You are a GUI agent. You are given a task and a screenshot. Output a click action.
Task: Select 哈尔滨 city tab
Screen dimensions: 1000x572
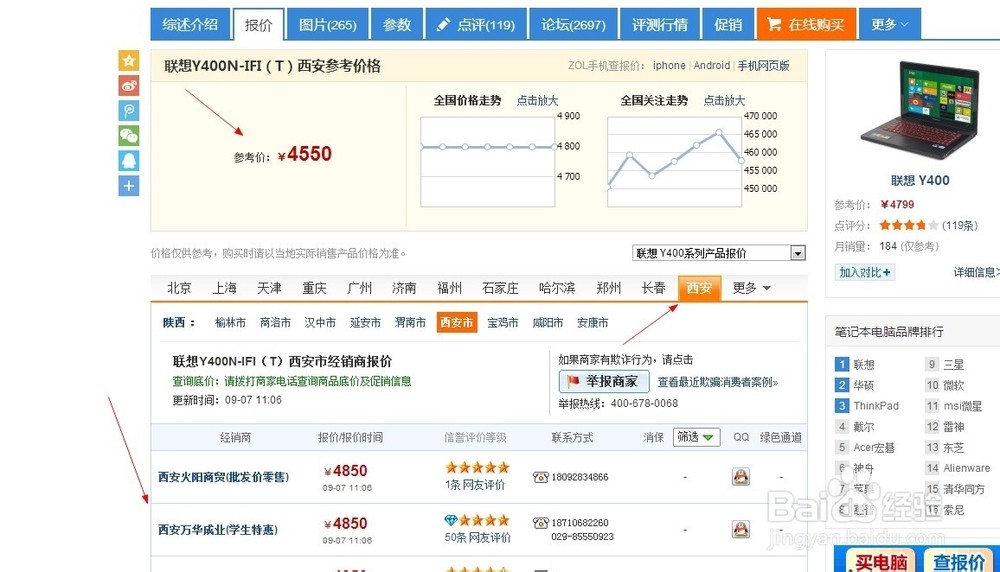[x=557, y=288]
